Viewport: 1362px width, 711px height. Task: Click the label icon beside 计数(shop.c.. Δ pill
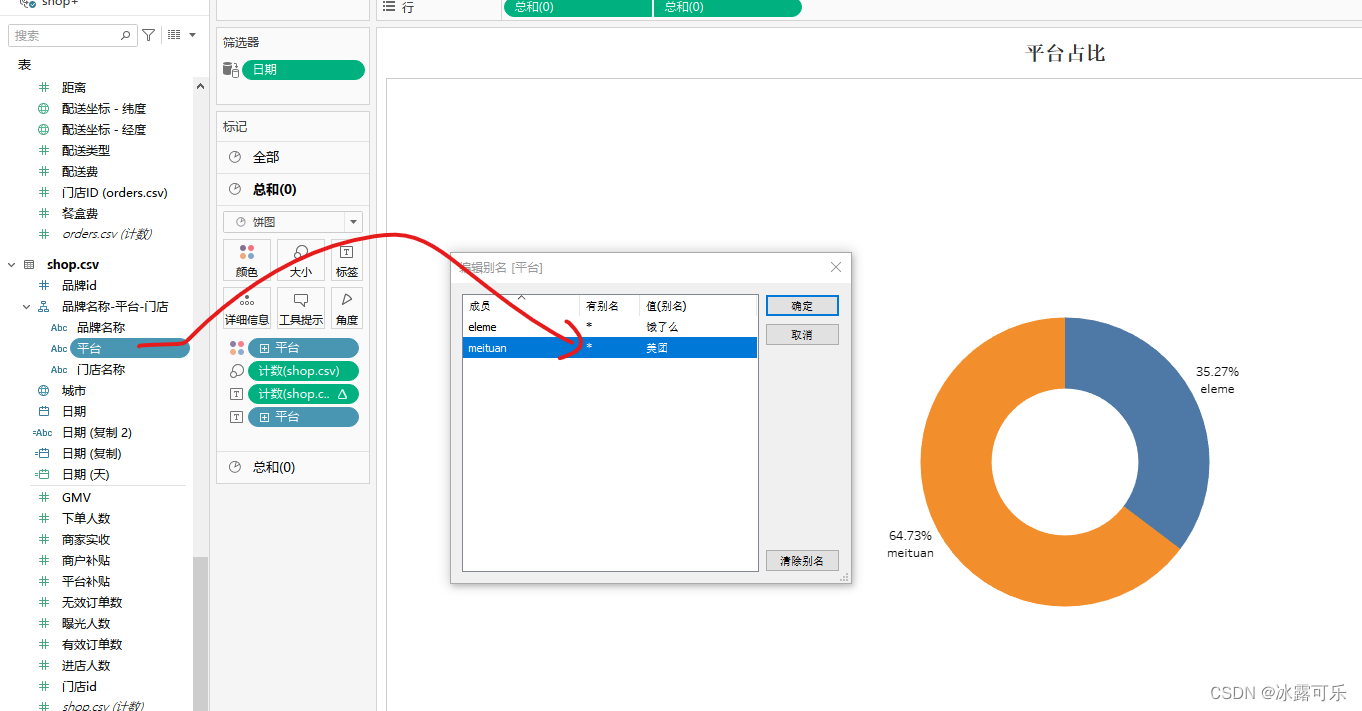pyautogui.click(x=237, y=394)
